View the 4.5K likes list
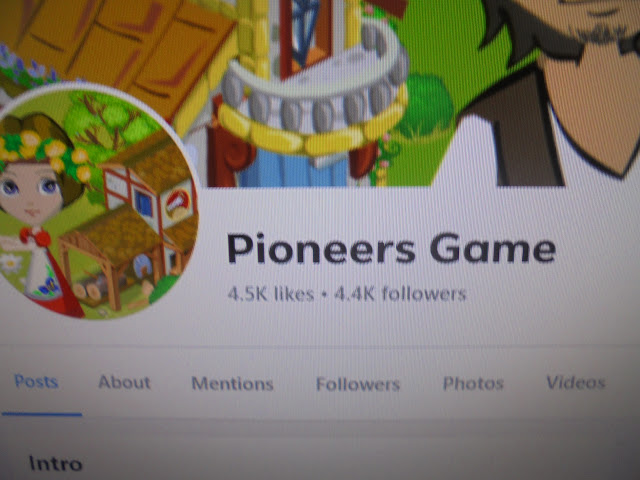640x480 pixels. (271, 294)
